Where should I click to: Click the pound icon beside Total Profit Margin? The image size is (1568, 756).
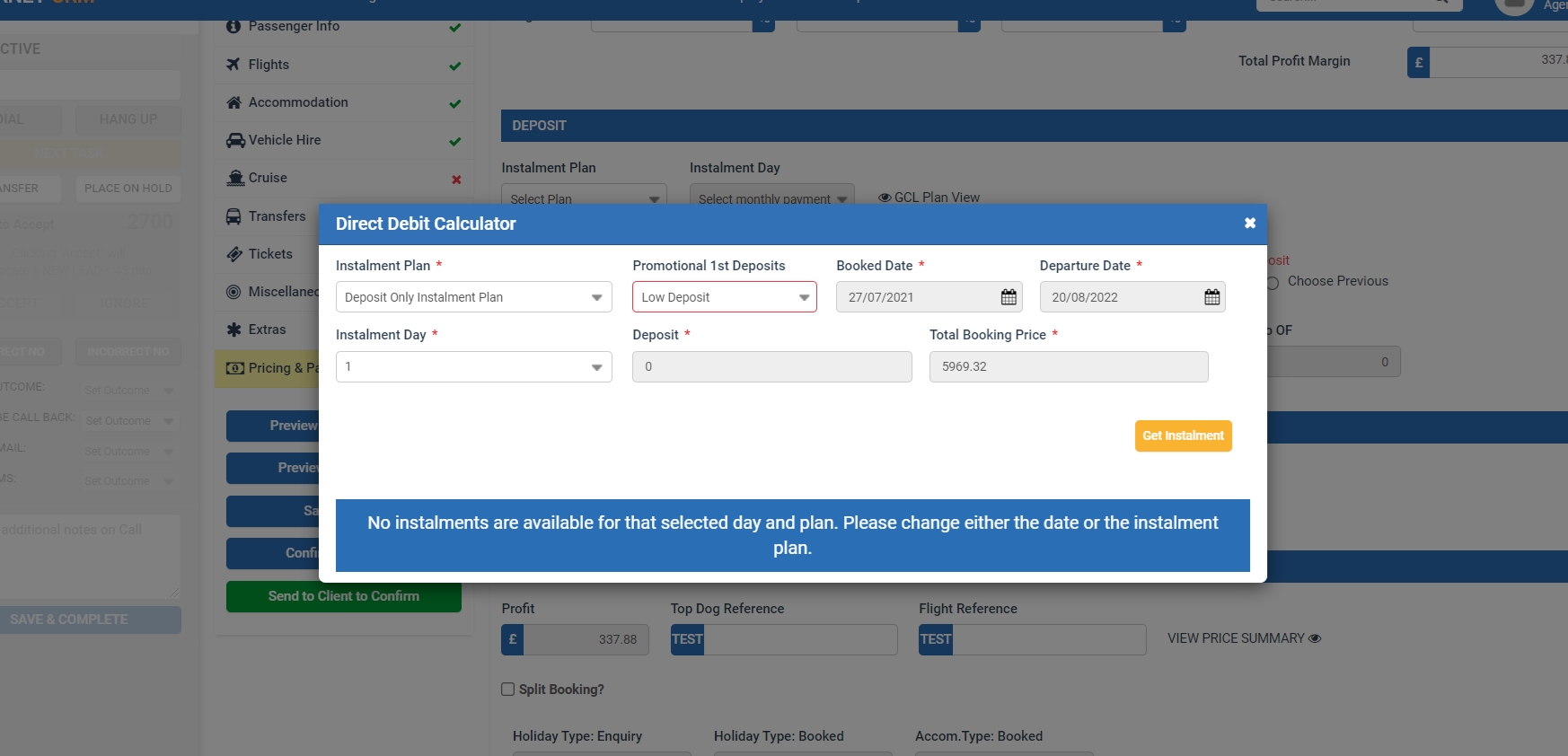pos(1418,63)
